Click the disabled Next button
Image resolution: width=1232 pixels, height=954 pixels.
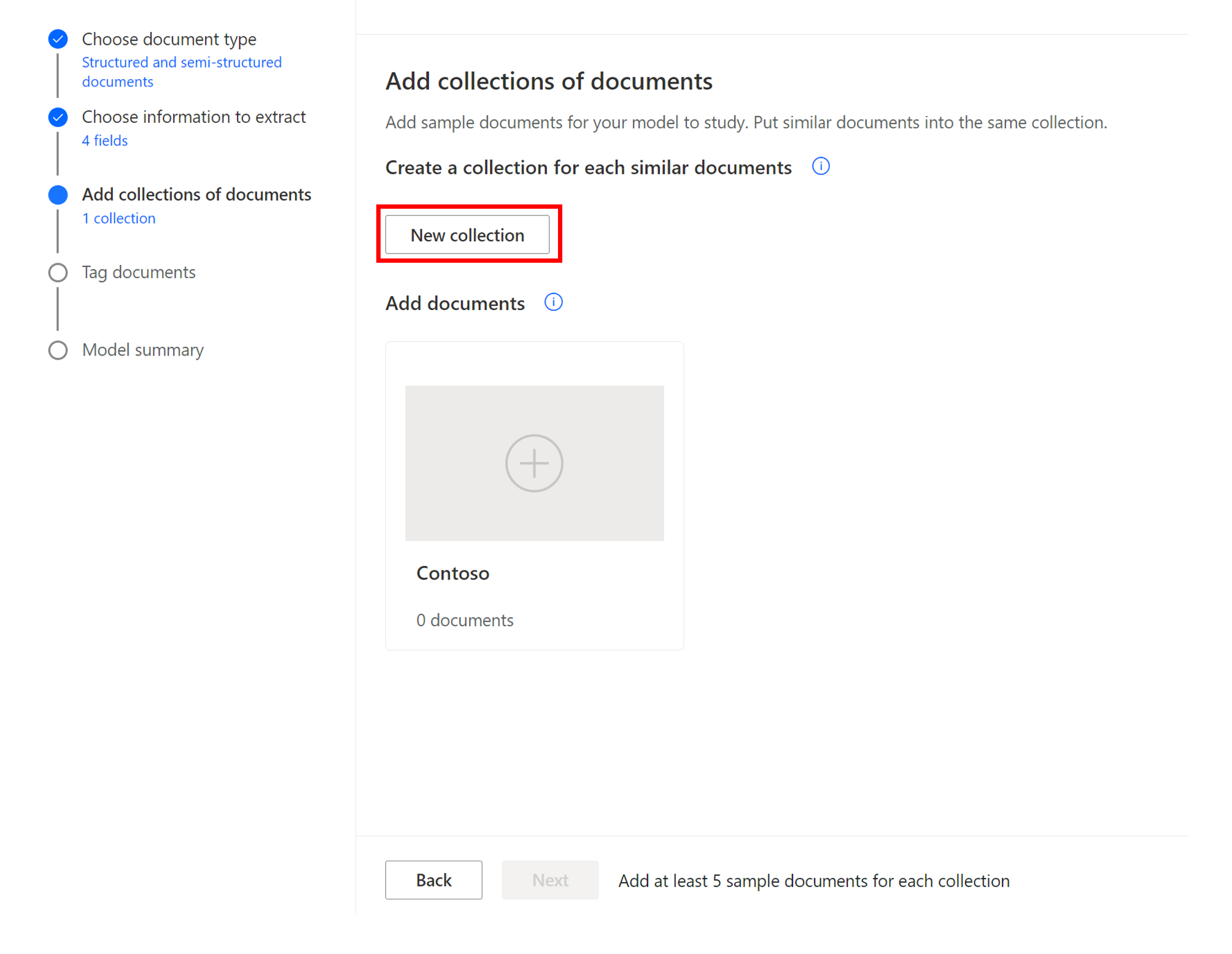(549, 880)
